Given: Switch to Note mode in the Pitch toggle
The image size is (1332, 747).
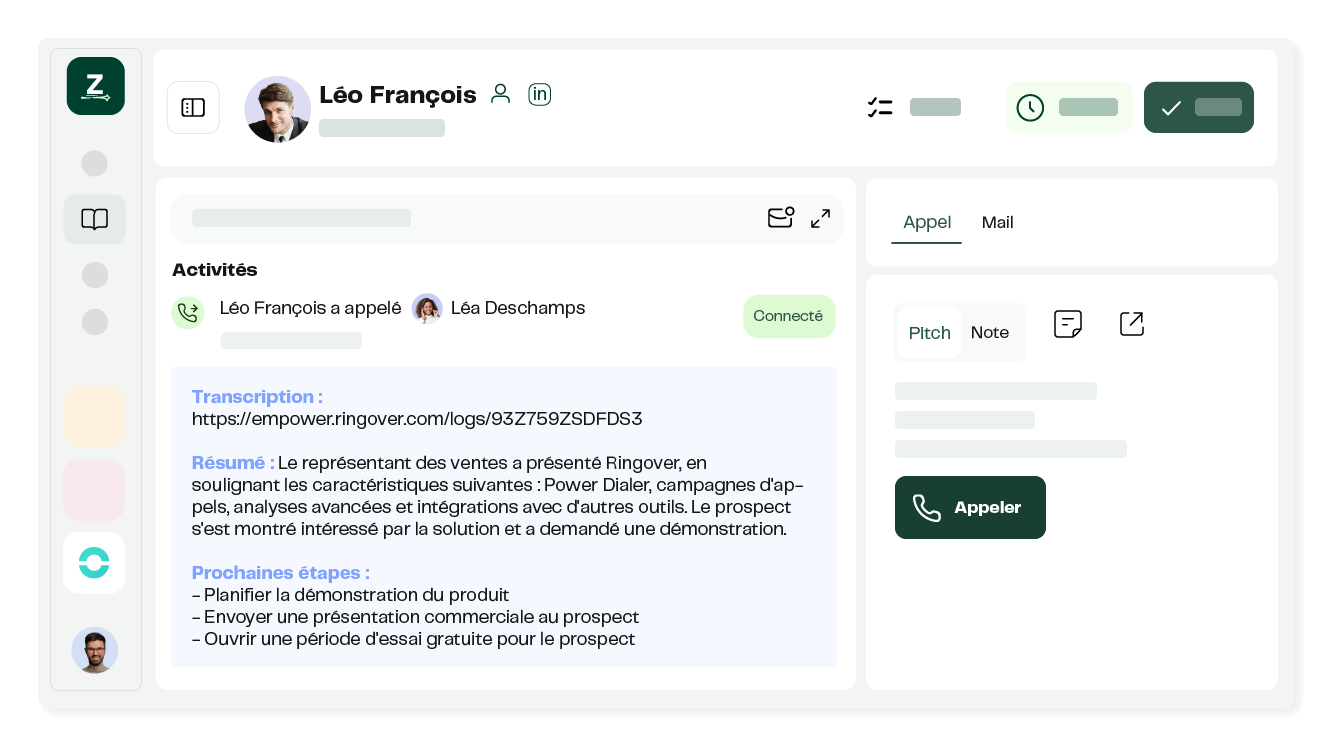Looking at the screenshot, I should 990,332.
